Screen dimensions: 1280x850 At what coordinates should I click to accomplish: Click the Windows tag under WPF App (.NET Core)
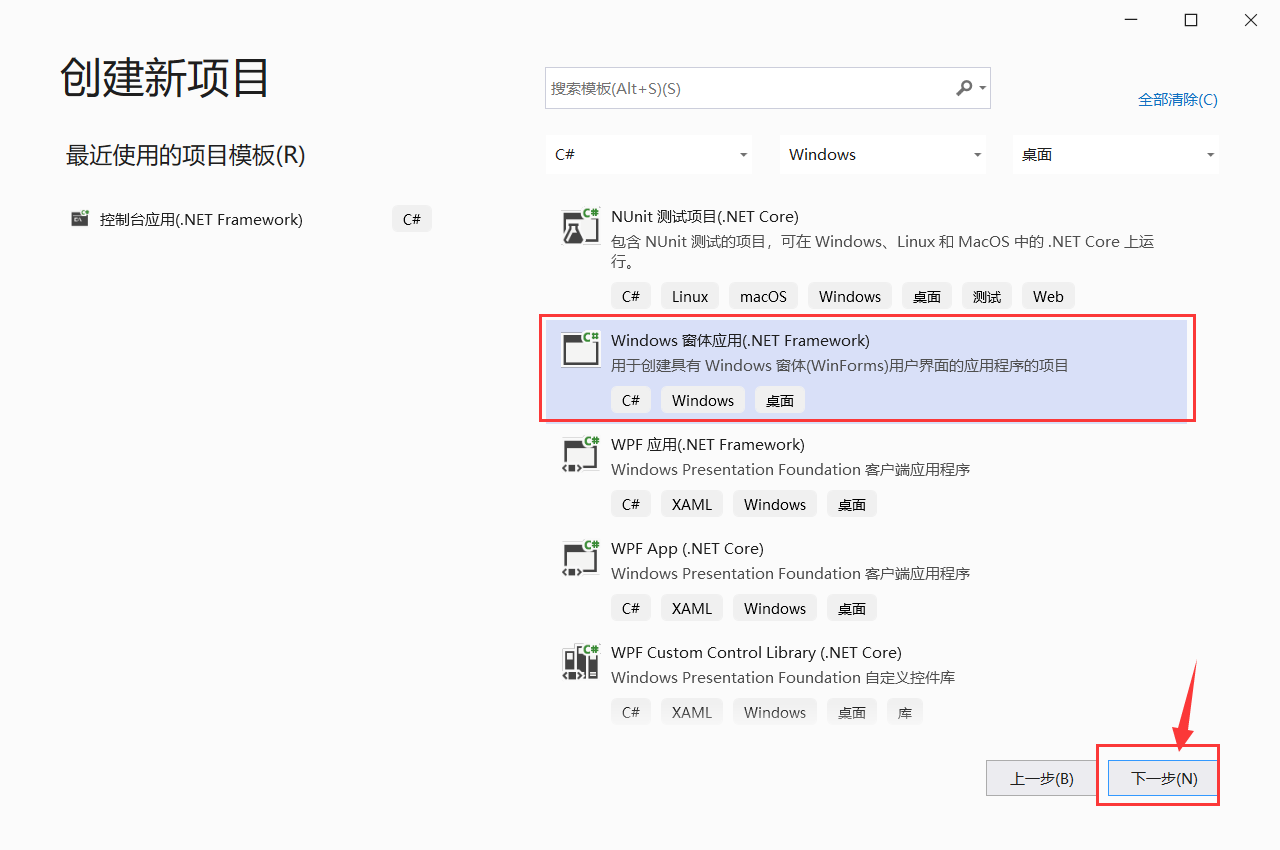point(775,608)
